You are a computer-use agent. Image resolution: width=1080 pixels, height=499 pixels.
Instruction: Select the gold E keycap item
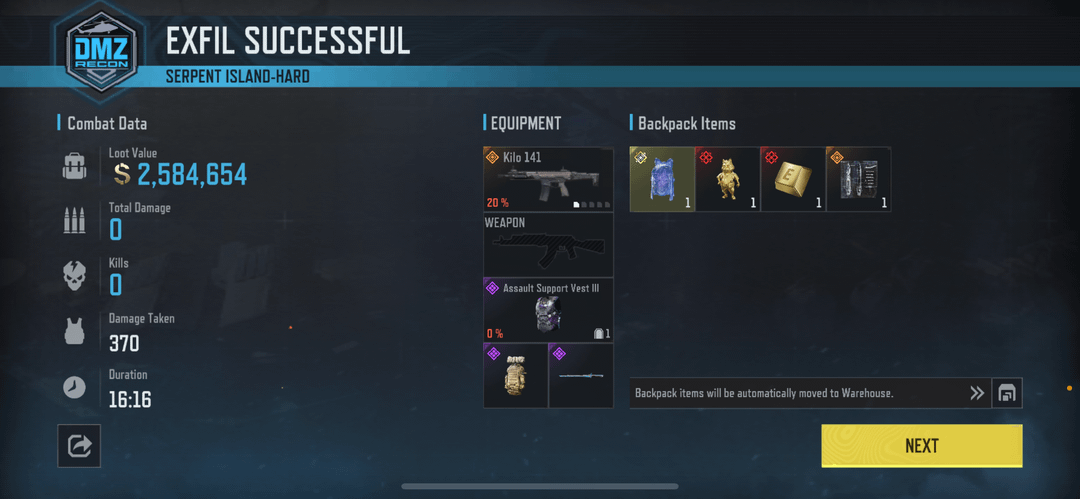click(793, 179)
